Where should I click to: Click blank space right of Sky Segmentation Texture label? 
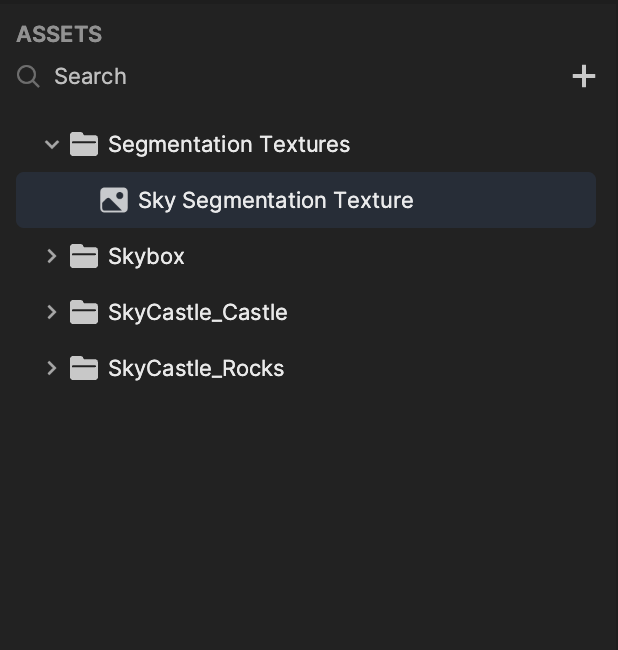(x=504, y=200)
